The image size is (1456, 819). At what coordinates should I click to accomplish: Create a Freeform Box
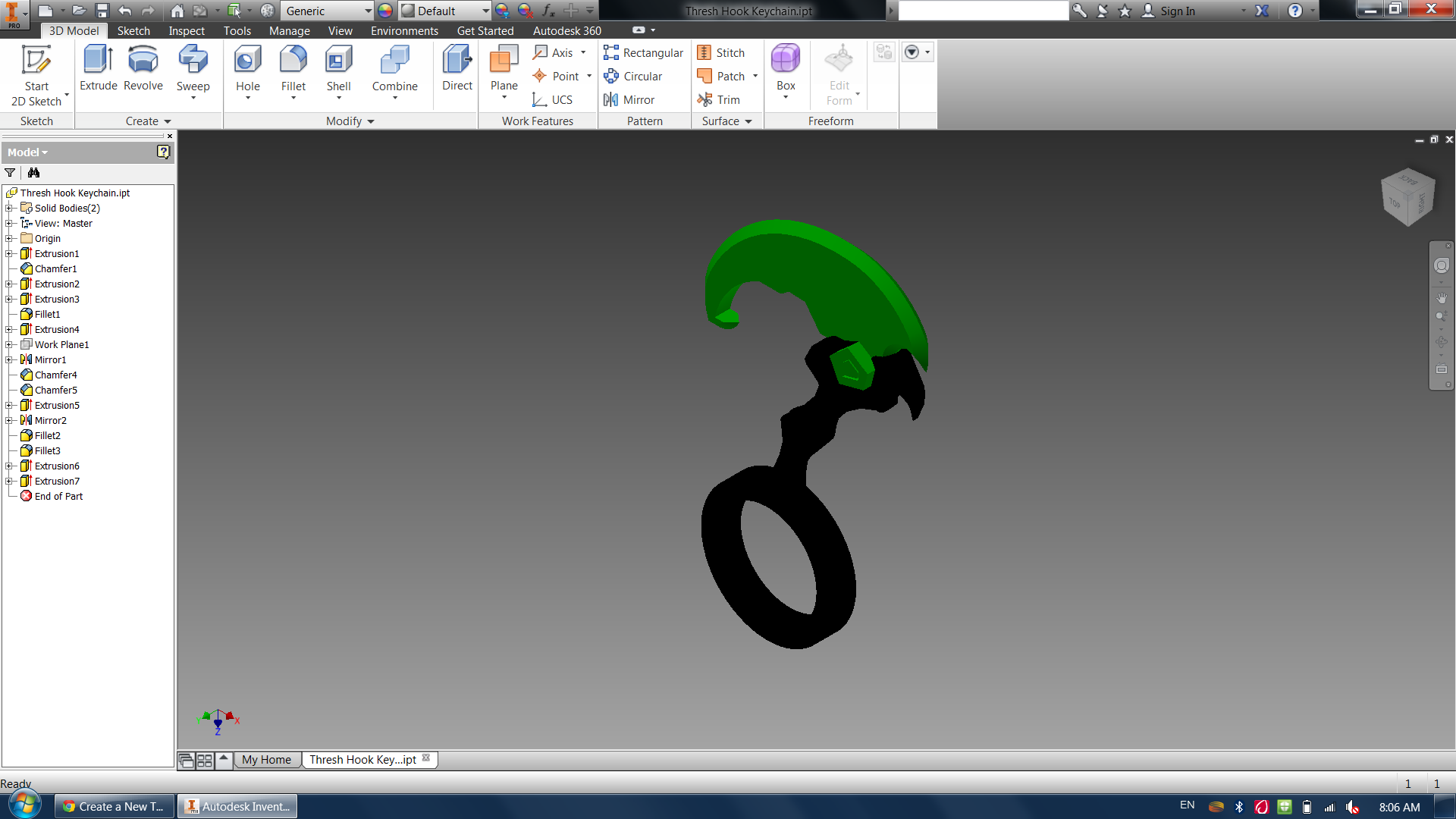tap(786, 71)
